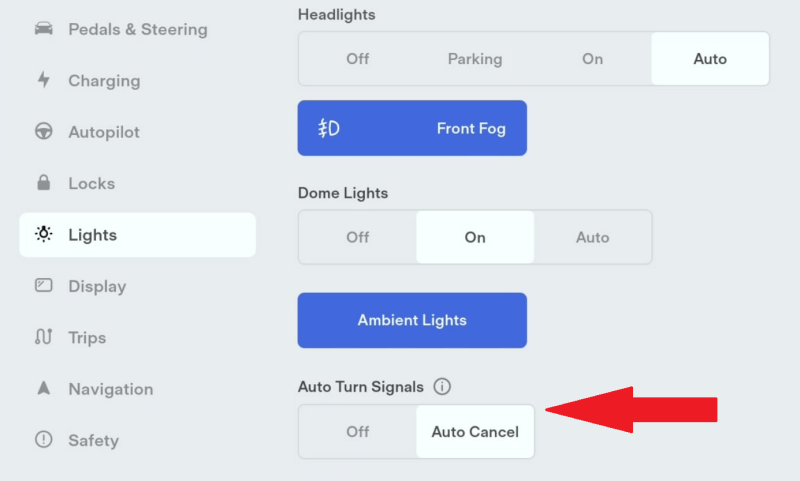Set Headlights to Parking
Image resolution: width=800 pixels, height=481 pixels.
[x=475, y=59]
